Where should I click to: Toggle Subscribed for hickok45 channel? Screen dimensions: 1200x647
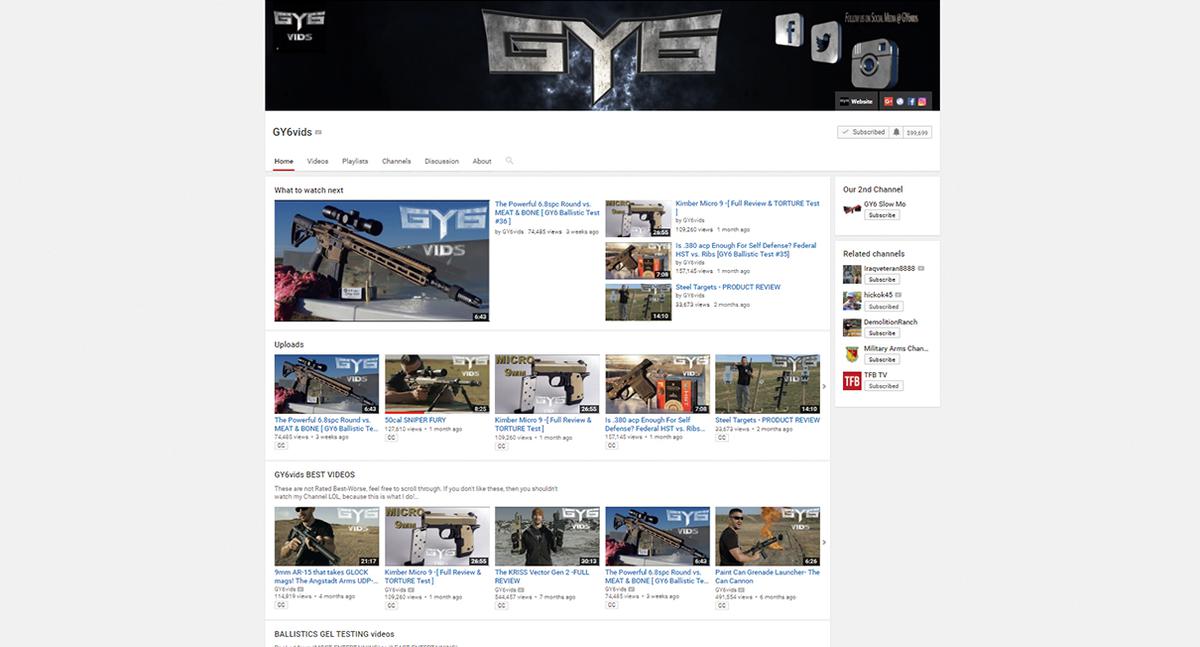pos(883,306)
